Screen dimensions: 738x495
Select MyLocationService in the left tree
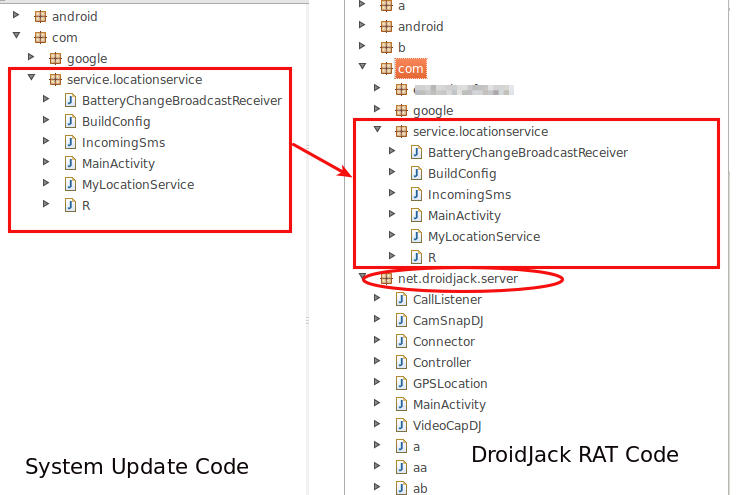tap(138, 184)
